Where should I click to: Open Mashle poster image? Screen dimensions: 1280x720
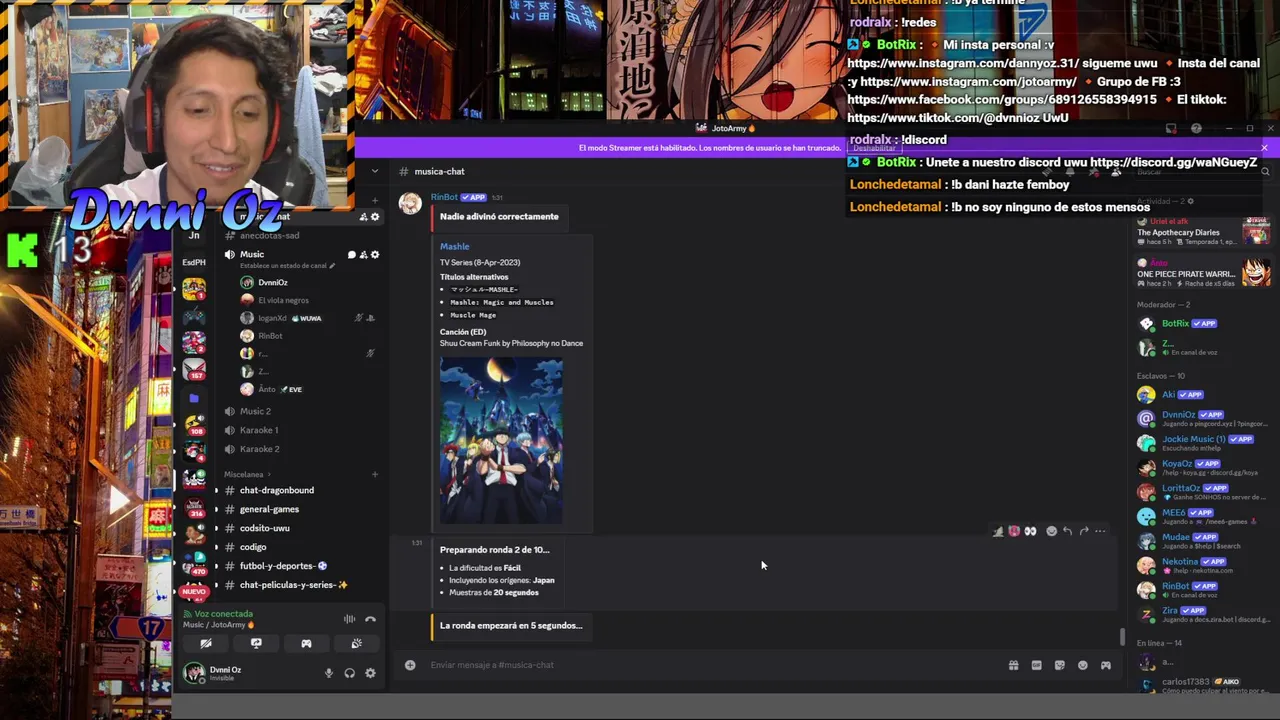(501, 440)
